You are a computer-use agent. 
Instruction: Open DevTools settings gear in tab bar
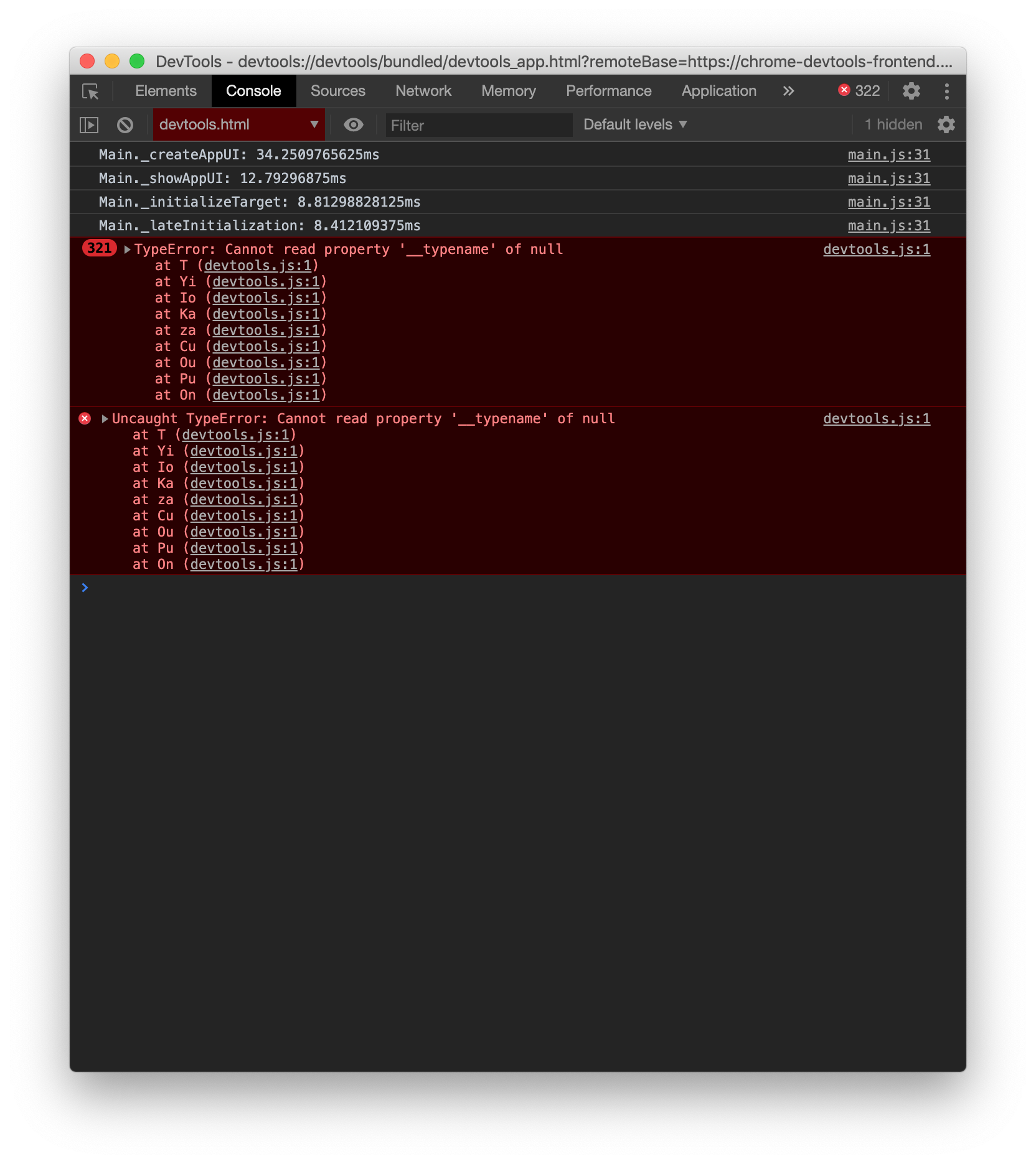(911, 91)
